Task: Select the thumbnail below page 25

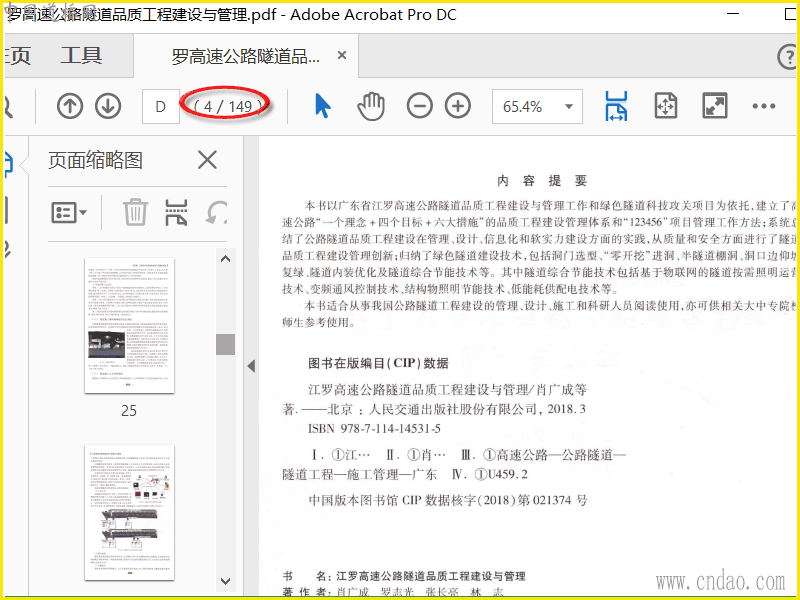Action: (x=129, y=513)
